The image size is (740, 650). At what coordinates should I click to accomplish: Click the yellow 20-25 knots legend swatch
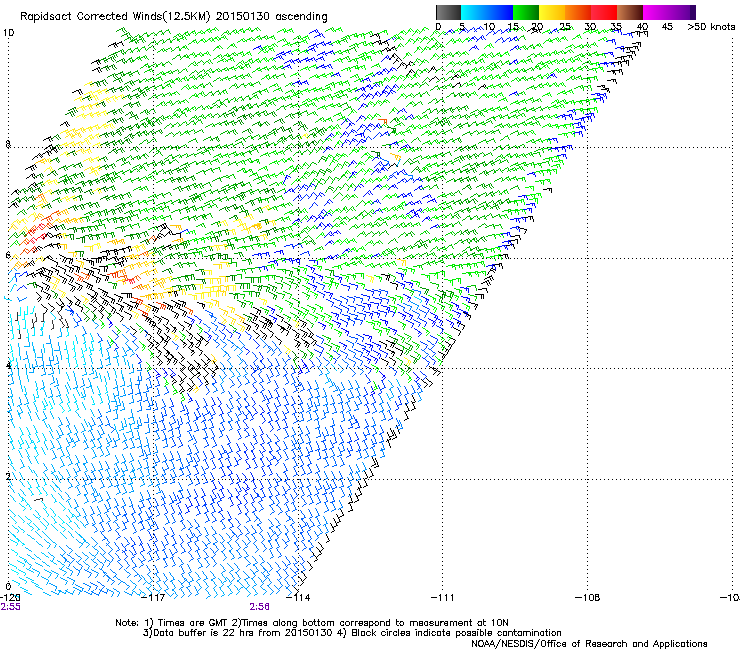pyautogui.click(x=552, y=12)
